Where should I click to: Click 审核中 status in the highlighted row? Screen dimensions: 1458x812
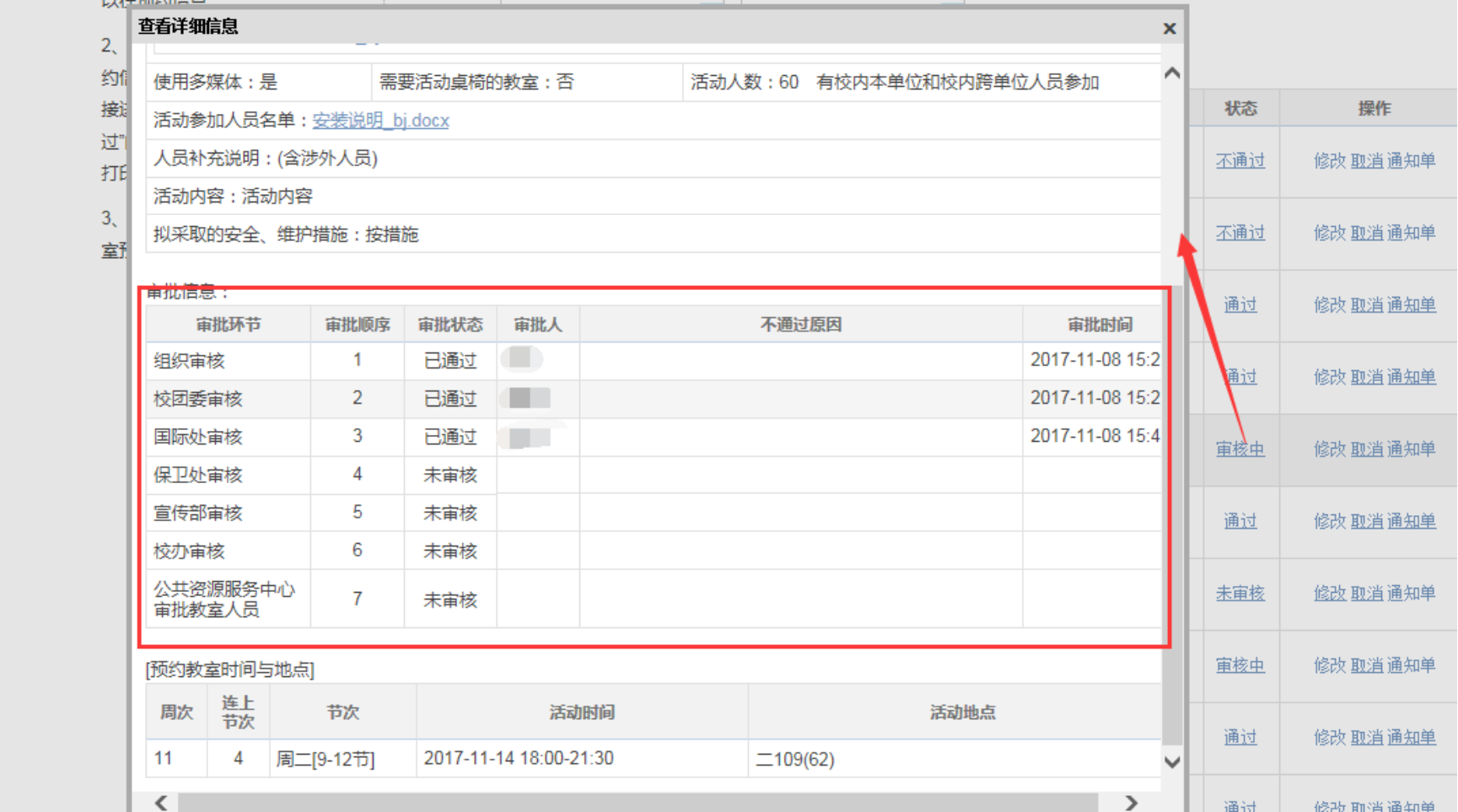pos(1240,449)
